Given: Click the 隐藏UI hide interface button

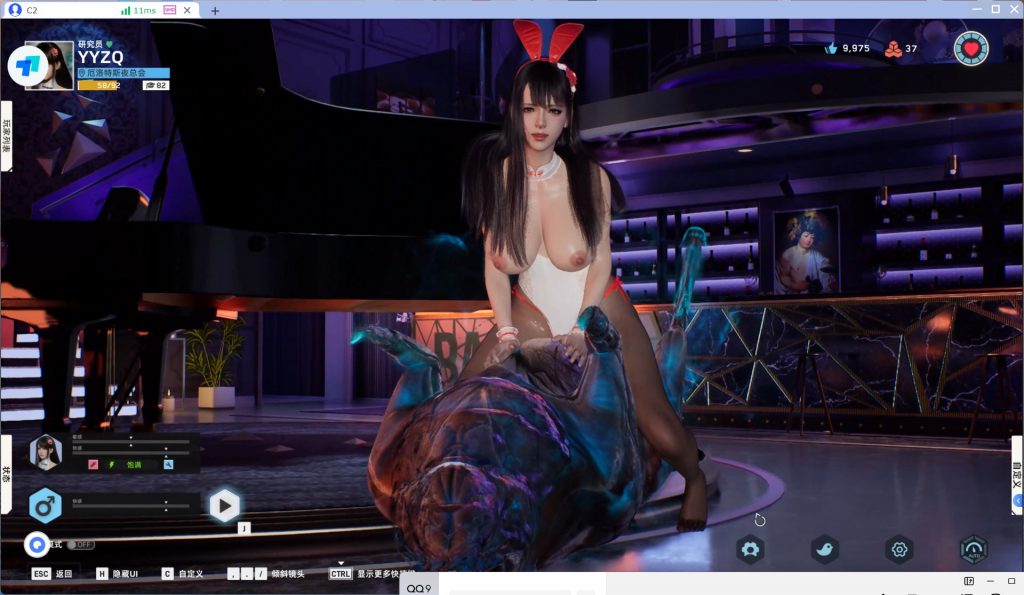Looking at the screenshot, I should click(117, 574).
